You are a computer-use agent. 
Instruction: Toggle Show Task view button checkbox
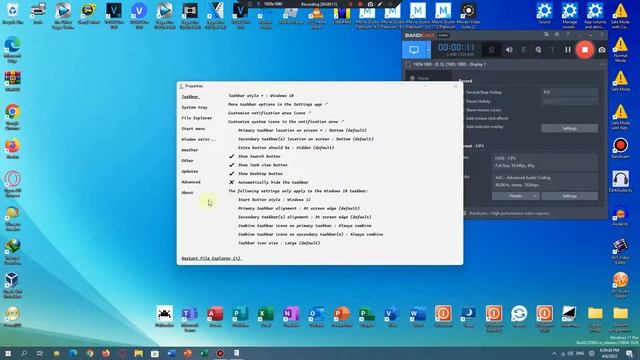point(258,165)
